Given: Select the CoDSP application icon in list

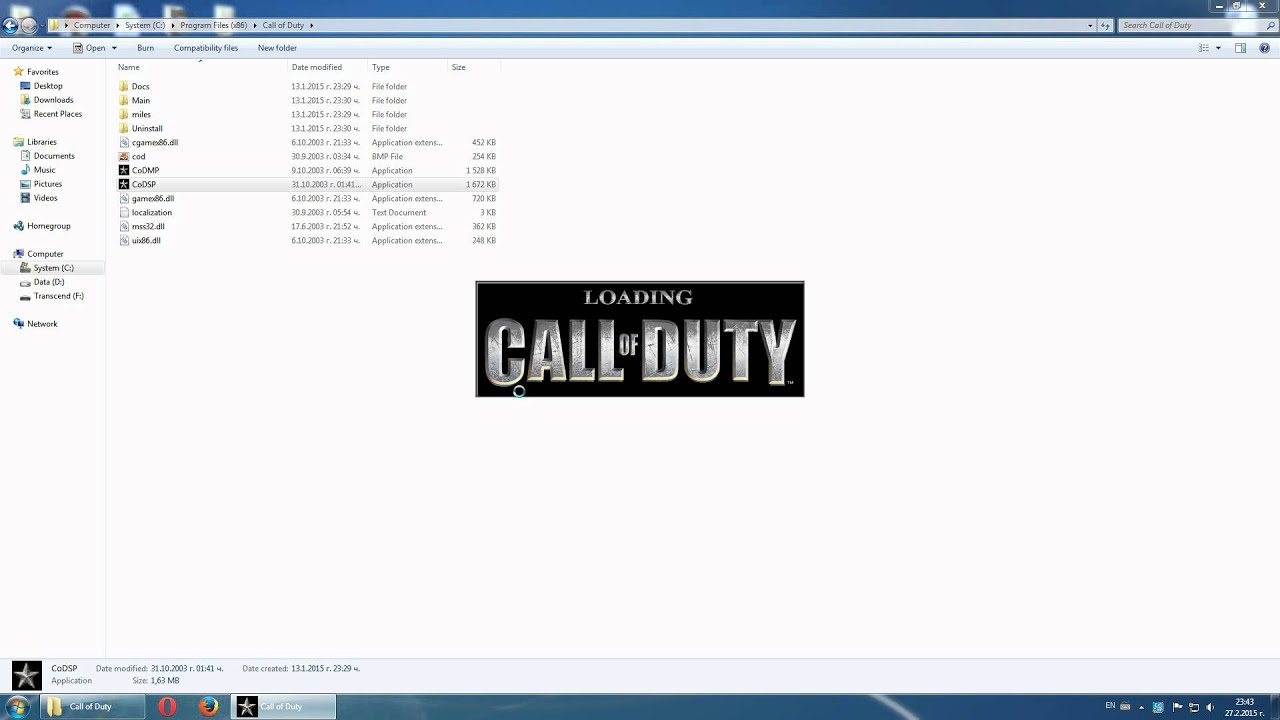Looking at the screenshot, I should pyautogui.click(x=124, y=184).
